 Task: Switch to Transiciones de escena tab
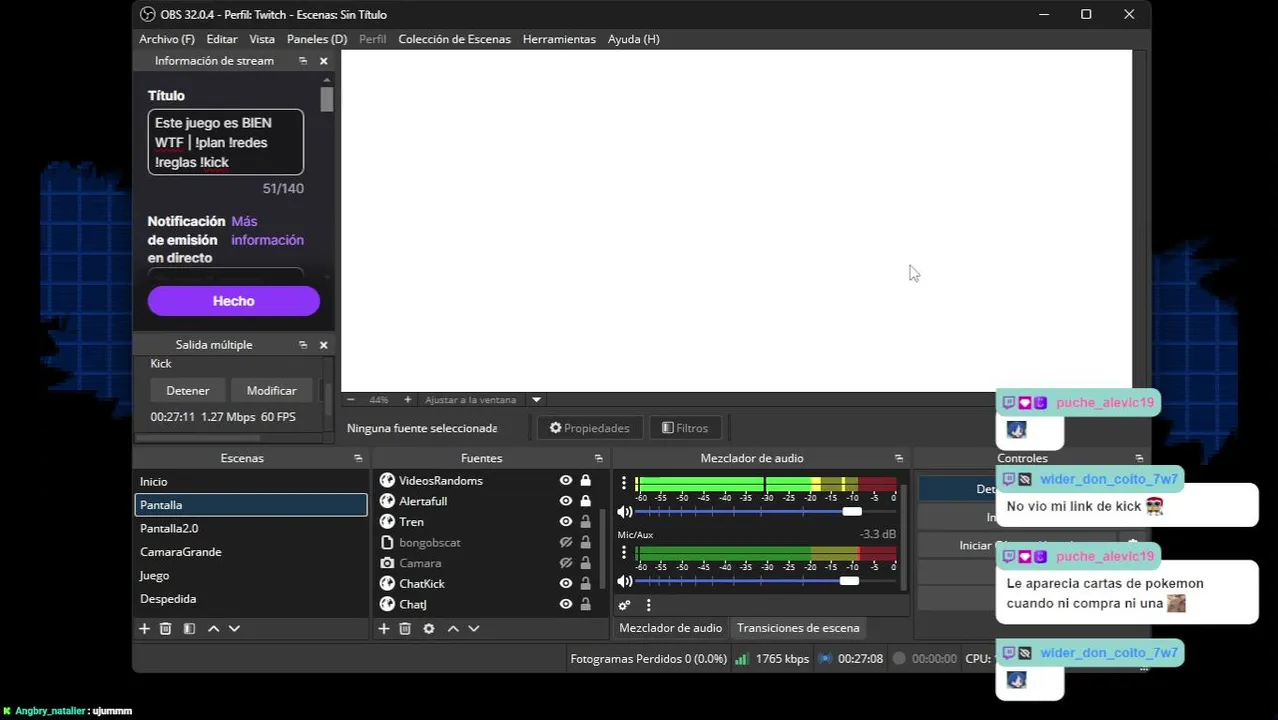tap(798, 628)
